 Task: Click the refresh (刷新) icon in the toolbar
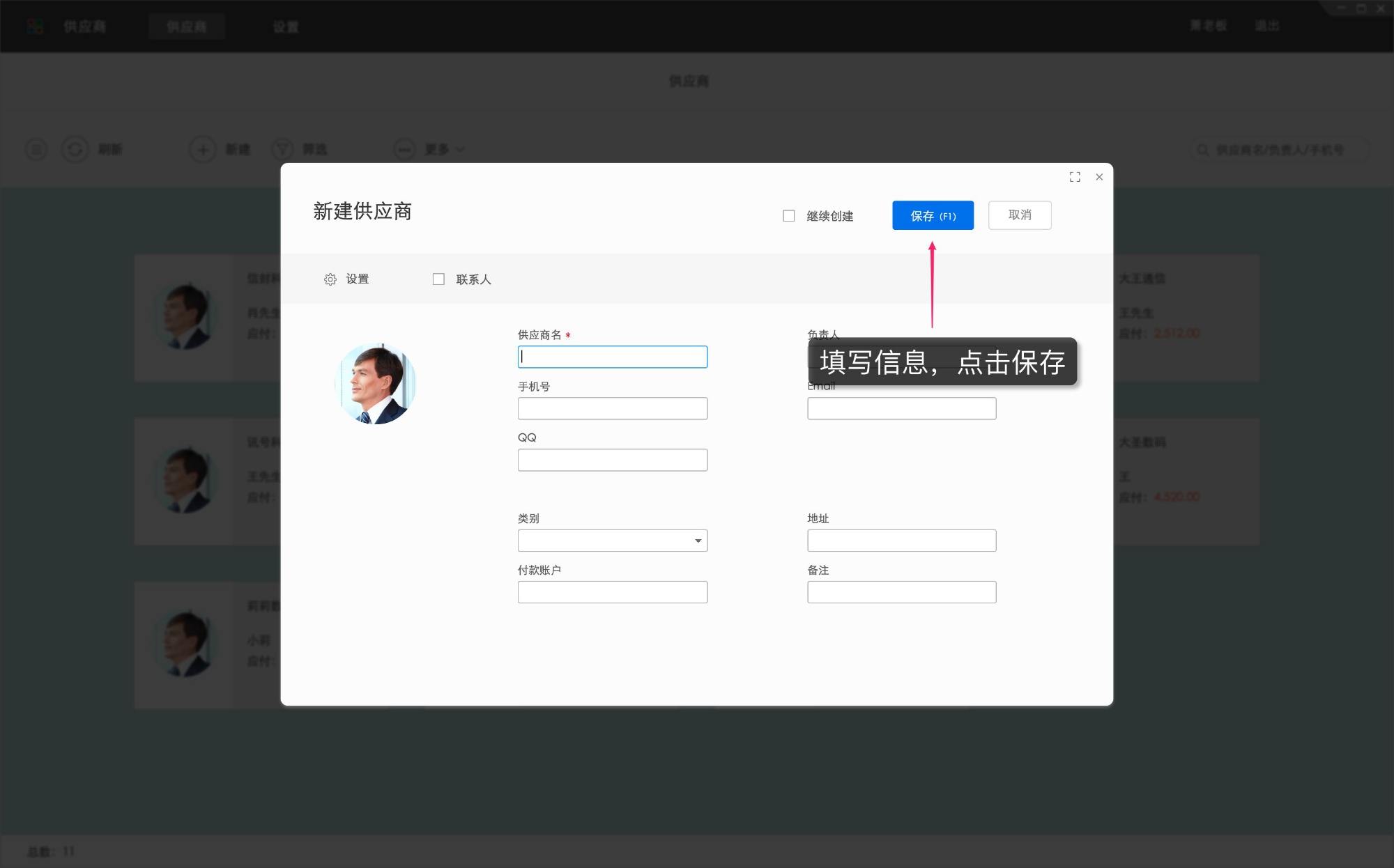point(75,149)
